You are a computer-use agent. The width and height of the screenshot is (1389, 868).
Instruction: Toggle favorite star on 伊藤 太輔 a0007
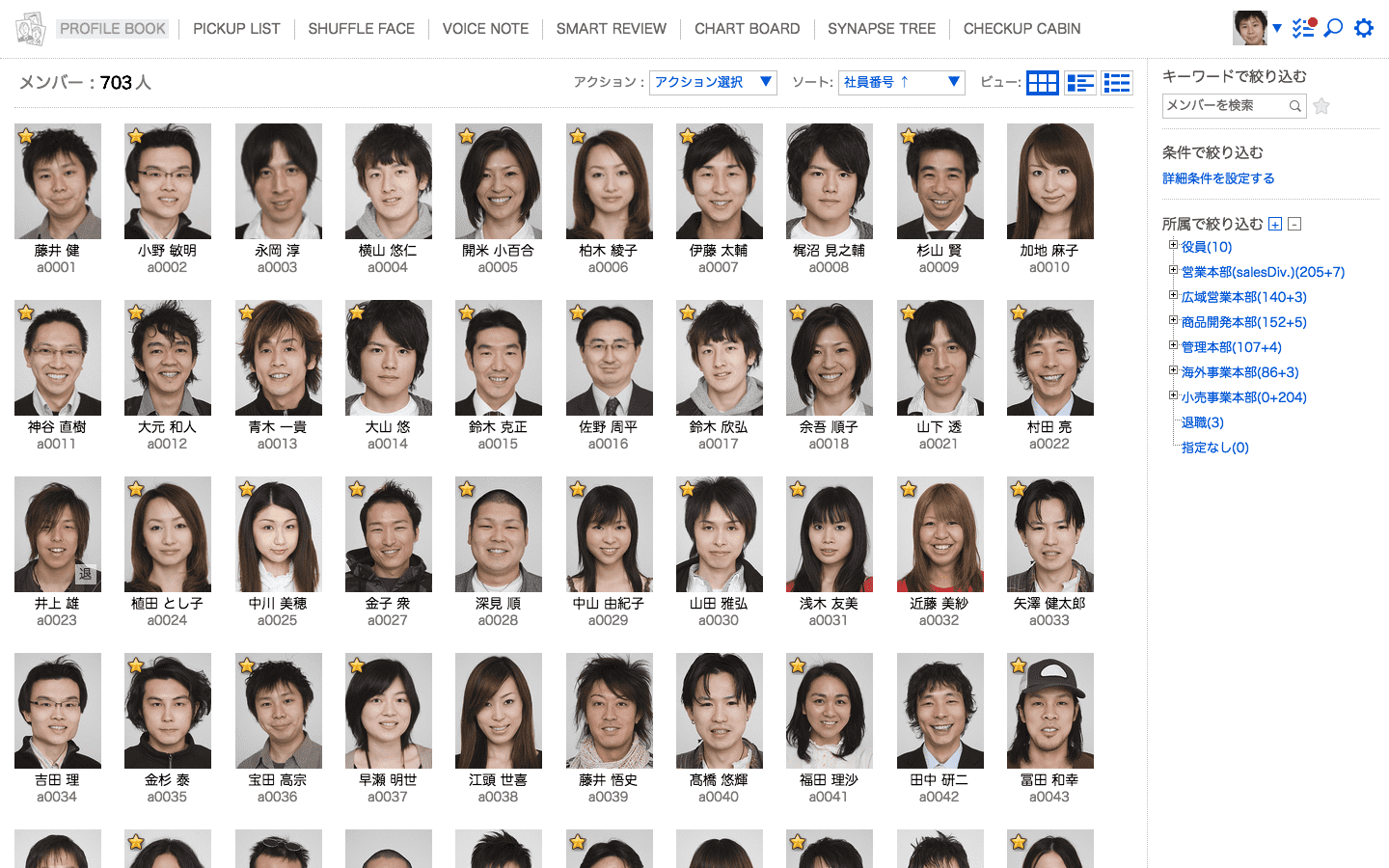[x=688, y=136]
